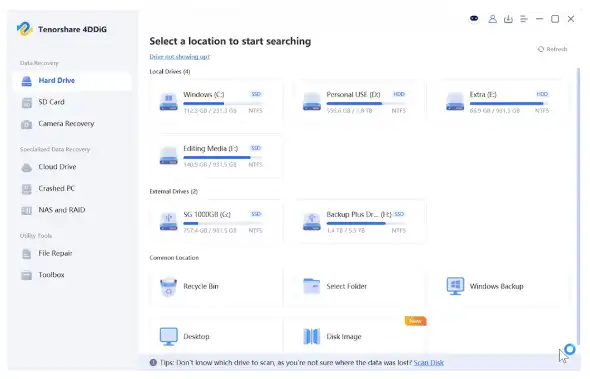Open 'Drive not showing up?' link

[179, 57]
